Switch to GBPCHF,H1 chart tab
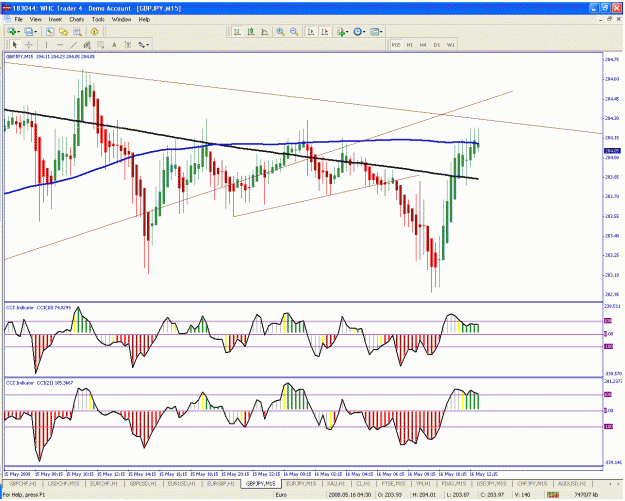Image resolution: width=625 pixels, height=501 pixels. coord(23,484)
